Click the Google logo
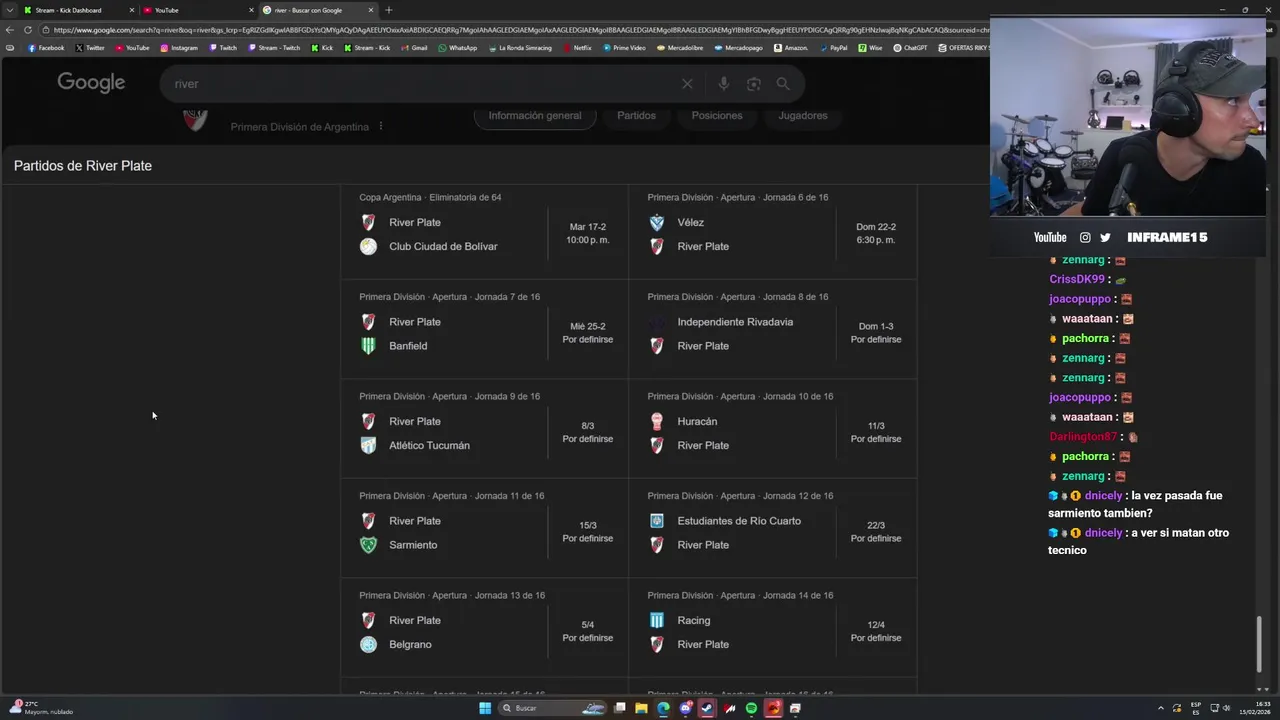Image resolution: width=1280 pixels, height=720 pixels. [91, 83]
